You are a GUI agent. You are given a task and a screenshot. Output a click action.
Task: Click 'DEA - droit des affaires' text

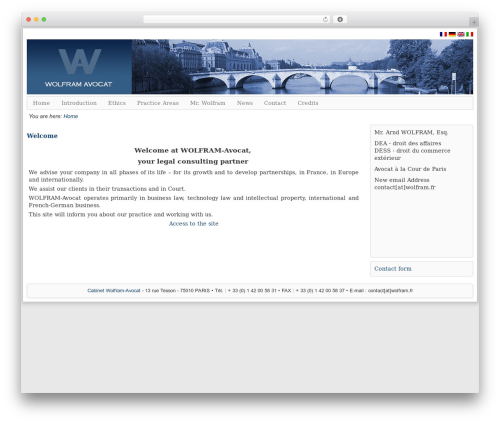pyautogui.click(x=408, y=143)
